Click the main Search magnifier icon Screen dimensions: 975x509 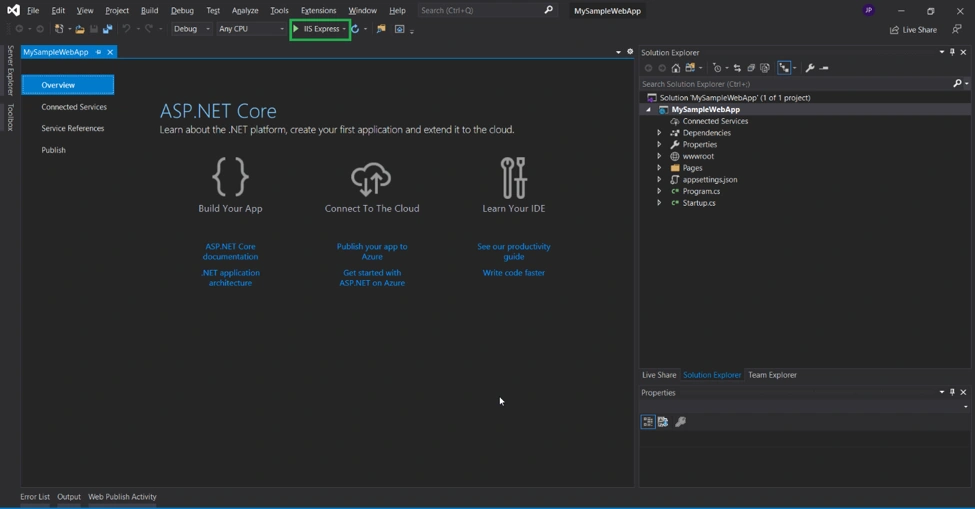pyautogui.click(x=548, y=10)
